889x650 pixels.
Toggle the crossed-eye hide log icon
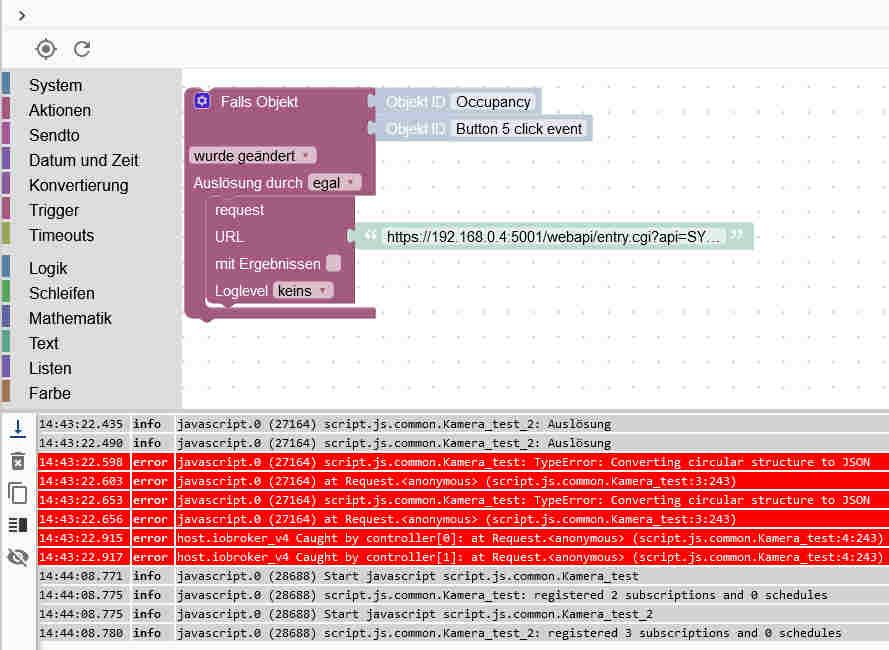(x=17, y=557)
